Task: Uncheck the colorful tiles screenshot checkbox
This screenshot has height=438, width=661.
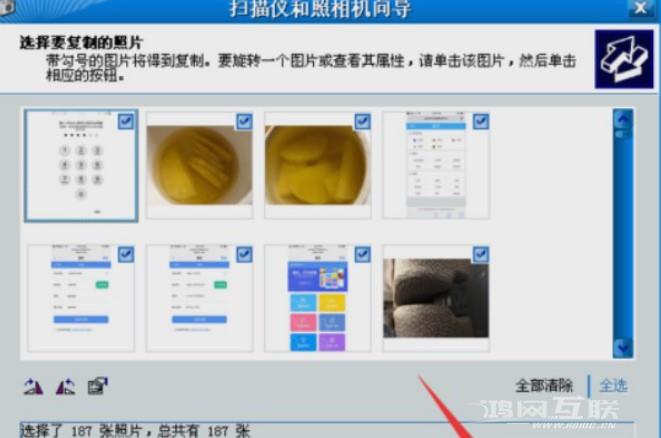Action: [x=363, y=254]
